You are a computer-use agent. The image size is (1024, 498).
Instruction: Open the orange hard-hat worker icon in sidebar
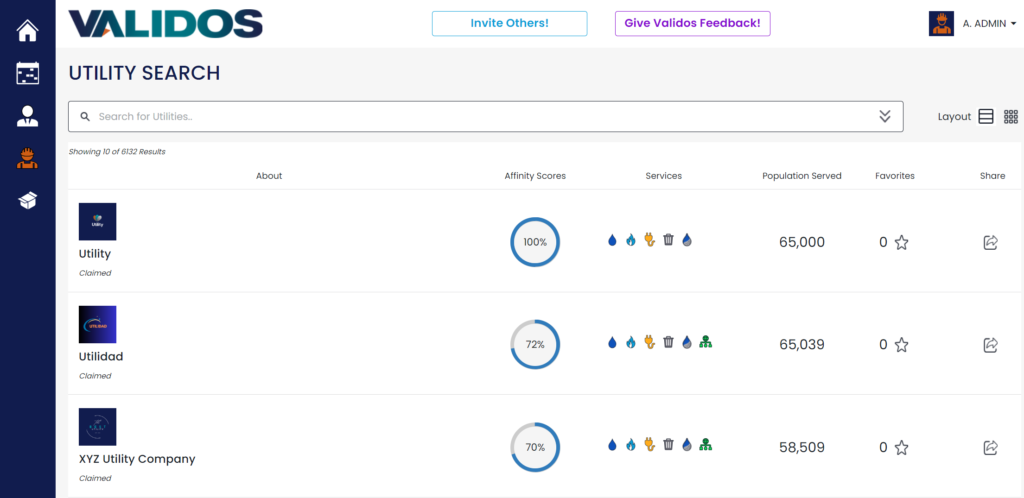pos(27,159)
